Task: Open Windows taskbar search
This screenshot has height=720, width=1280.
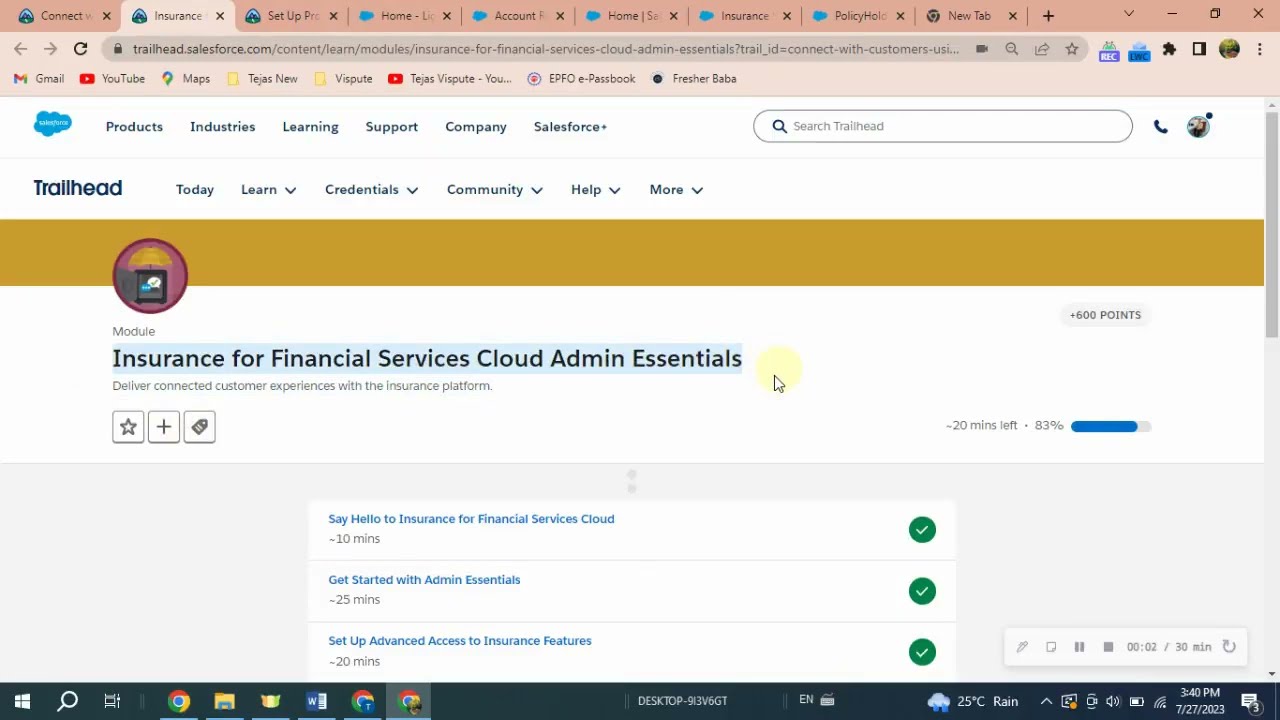Action: 68,701
